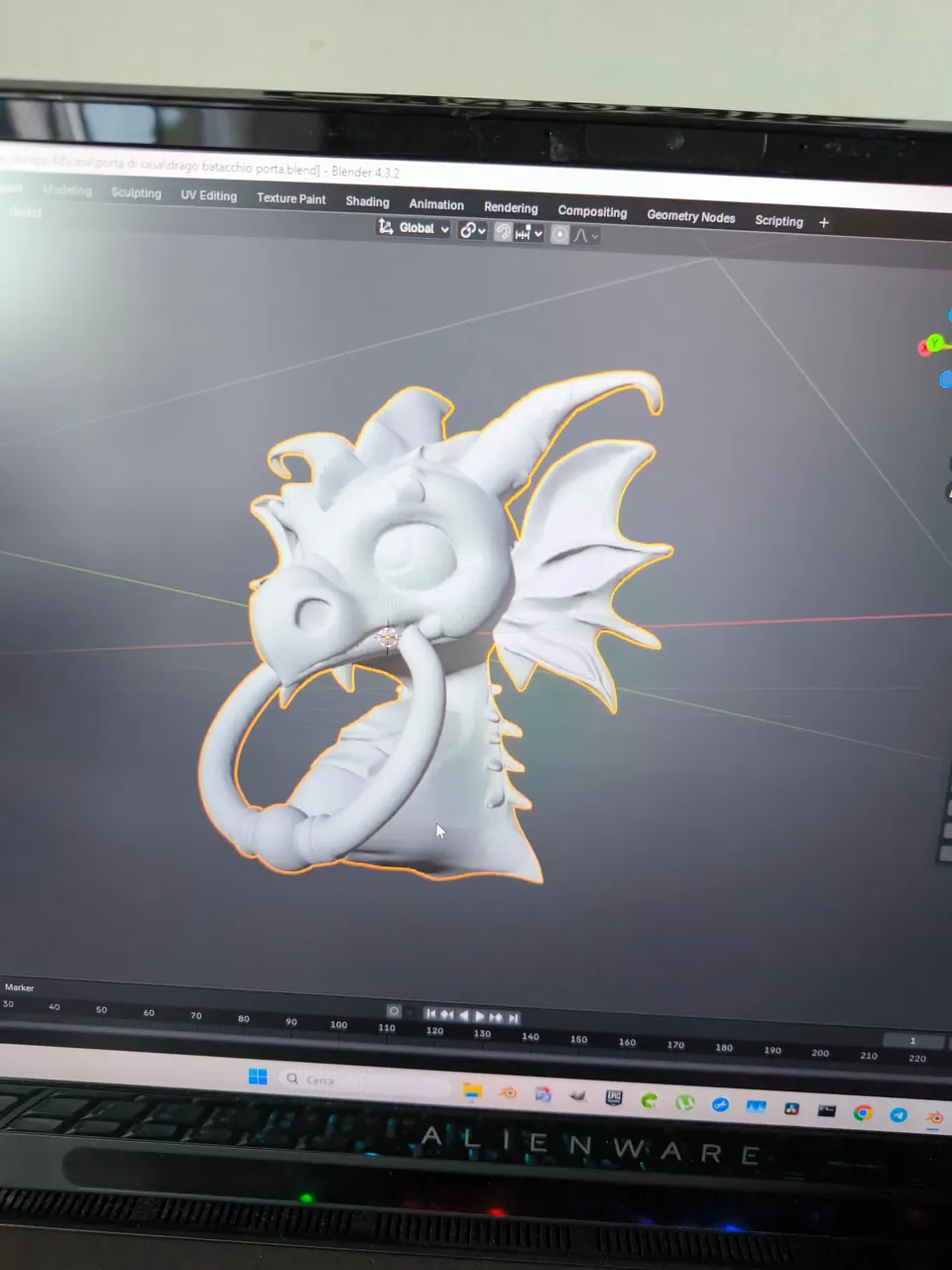
Task: Open the Global transform orientation dropdown
Action: tap(414, 228)
